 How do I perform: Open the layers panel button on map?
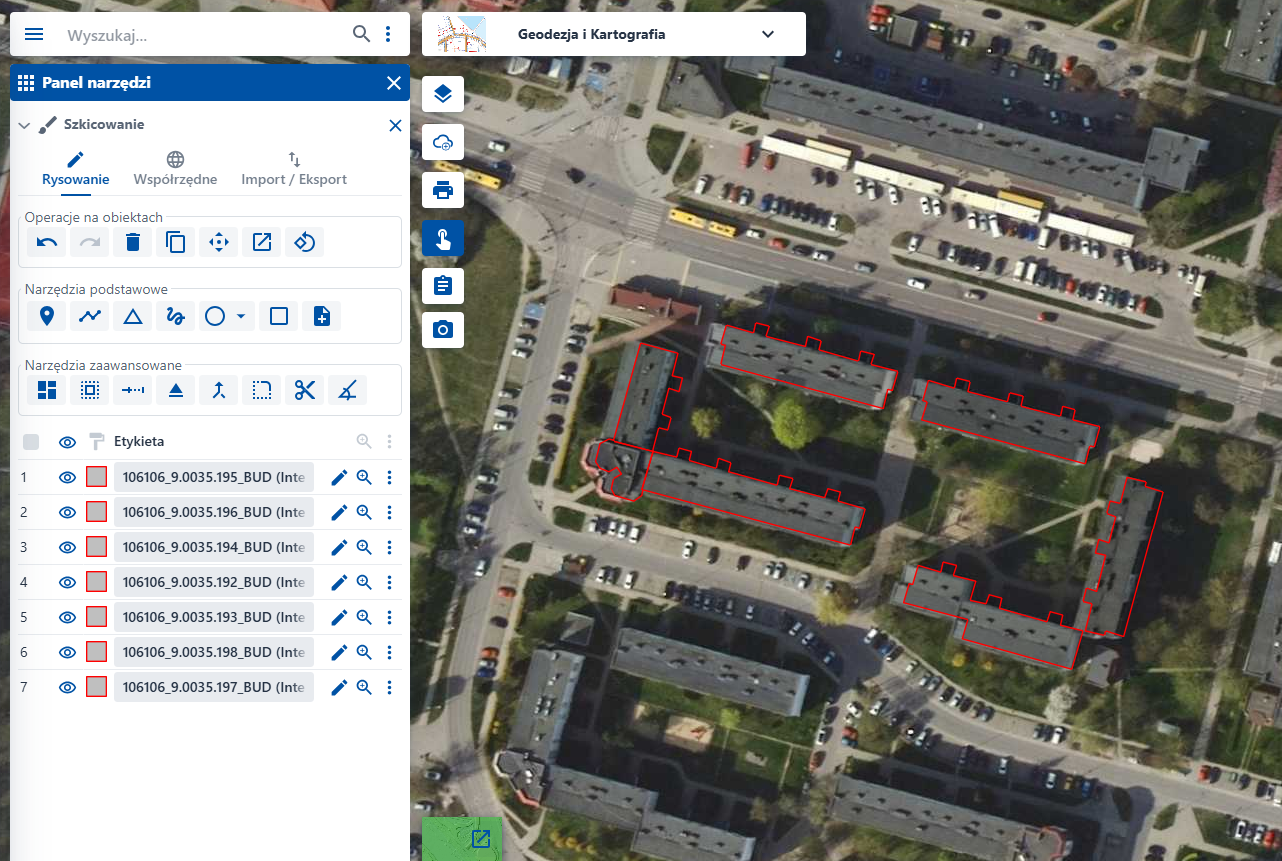[443, 95]
